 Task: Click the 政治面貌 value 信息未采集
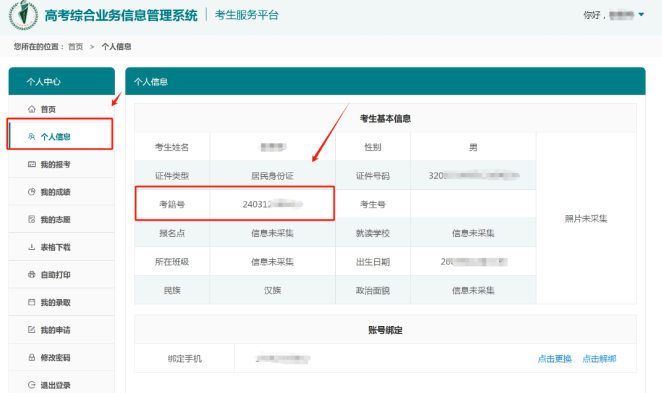click(x=473, y=290)
